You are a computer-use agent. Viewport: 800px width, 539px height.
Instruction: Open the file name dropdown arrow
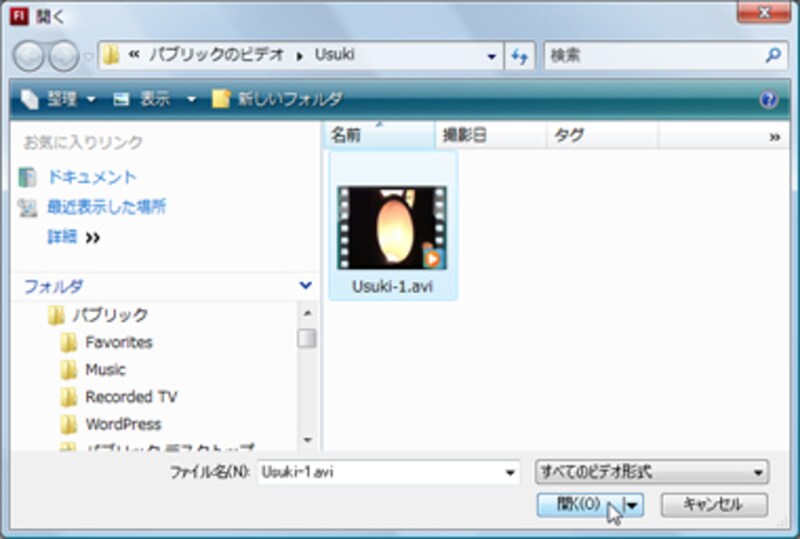(x=510, y=473)
